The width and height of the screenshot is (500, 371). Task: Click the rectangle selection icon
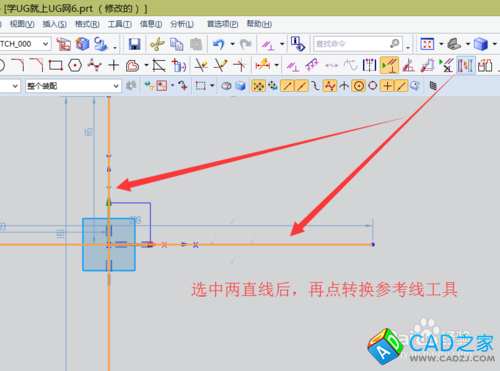coord(201,86)
